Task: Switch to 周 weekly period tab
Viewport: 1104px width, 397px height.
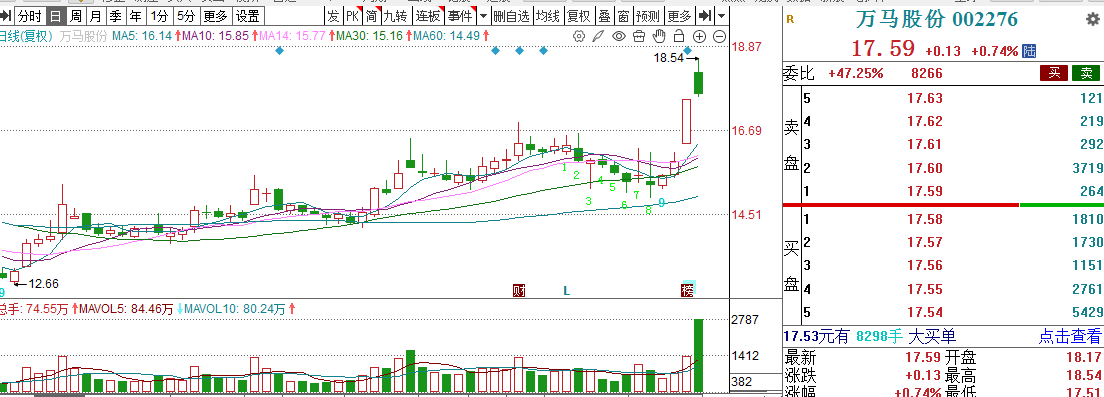Action: (x=75, y=15)
